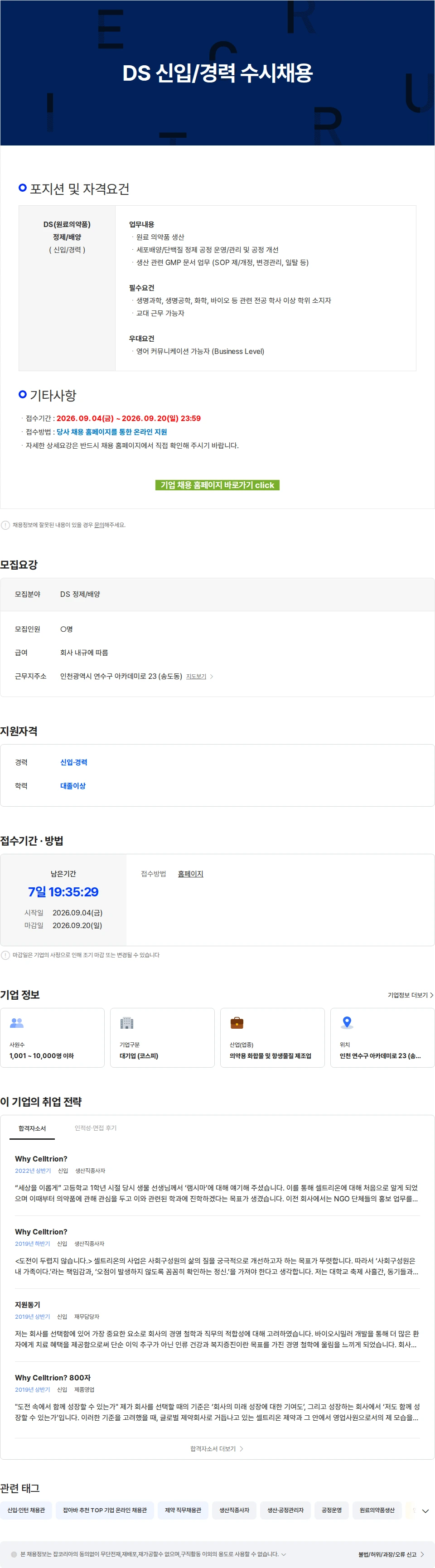435x1568 pixels.
Task: Click the arrow next to 지도보기
Action: (211, 676)
